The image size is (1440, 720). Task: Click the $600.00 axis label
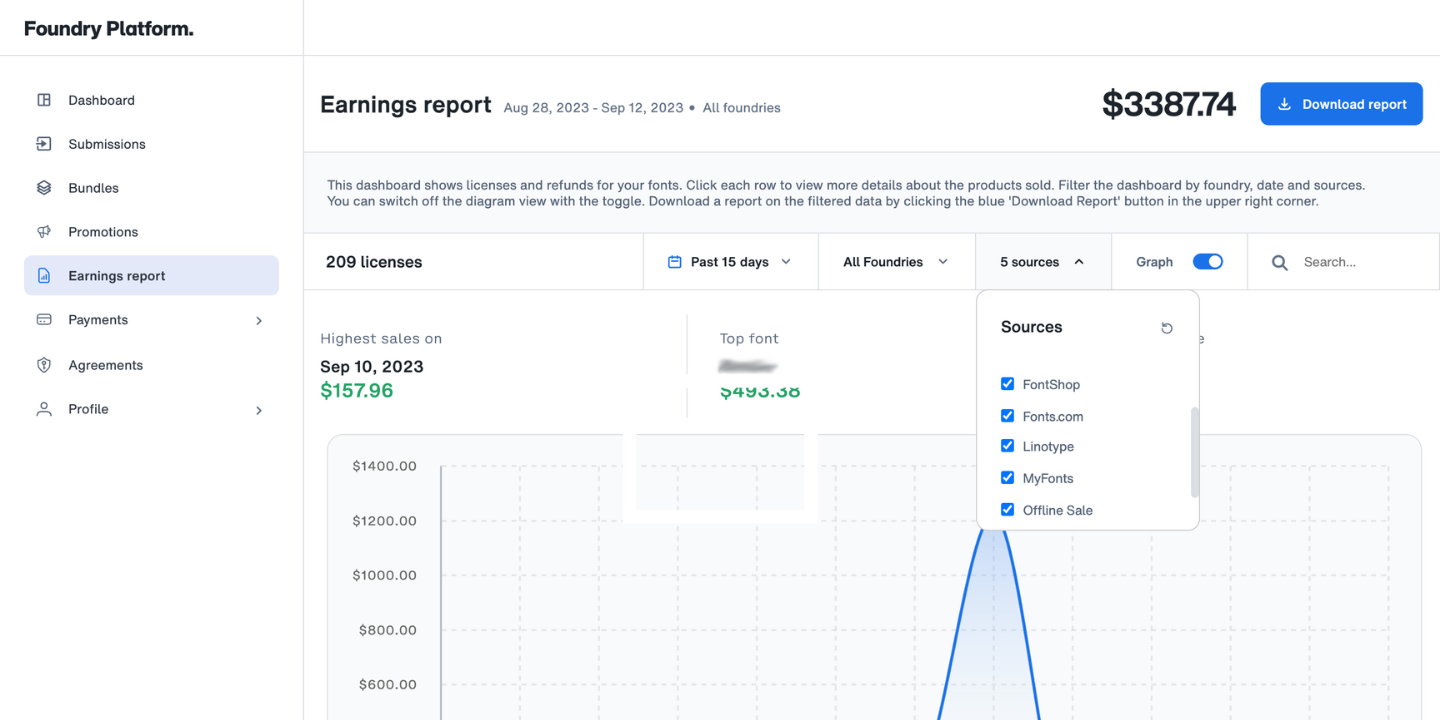388,685
